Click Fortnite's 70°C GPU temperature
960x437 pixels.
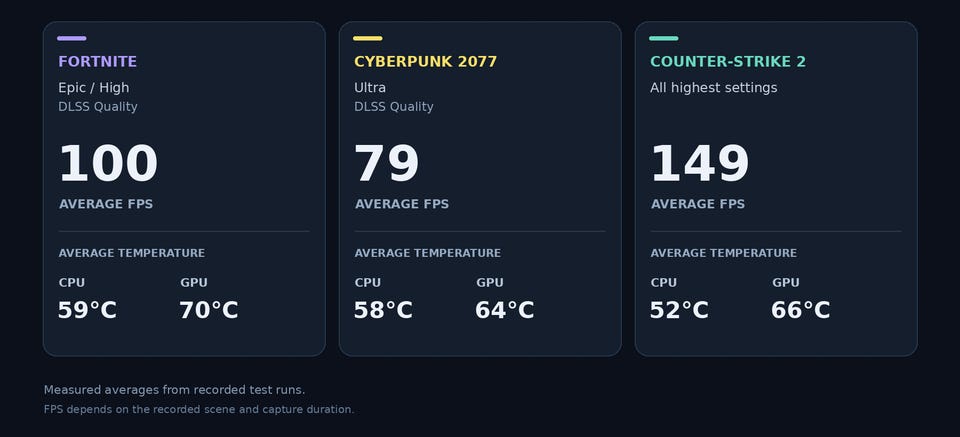pyautogui.click(x=209, y=310)
